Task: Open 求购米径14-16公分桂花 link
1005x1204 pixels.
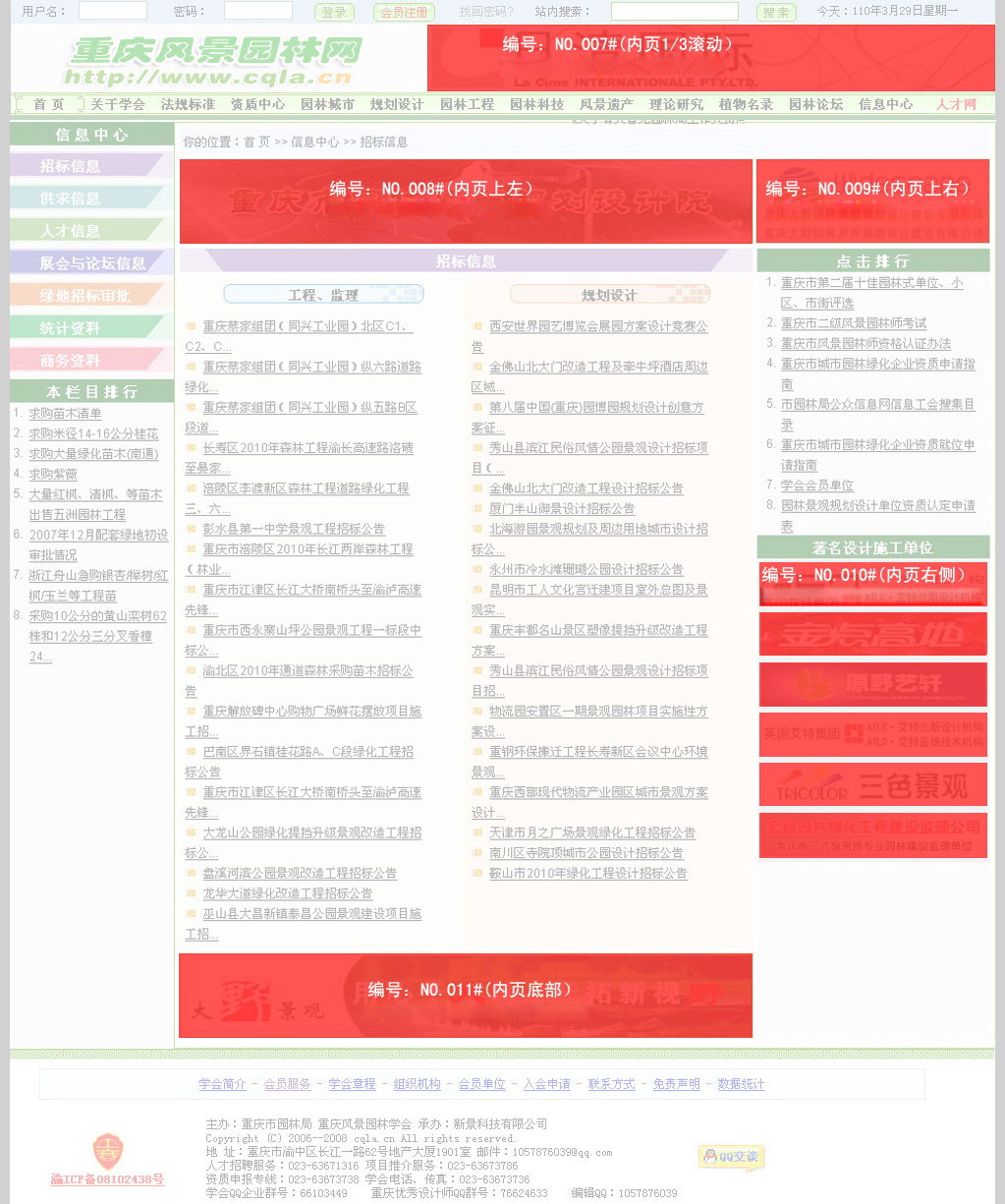Action: click(x=93, y=433)
